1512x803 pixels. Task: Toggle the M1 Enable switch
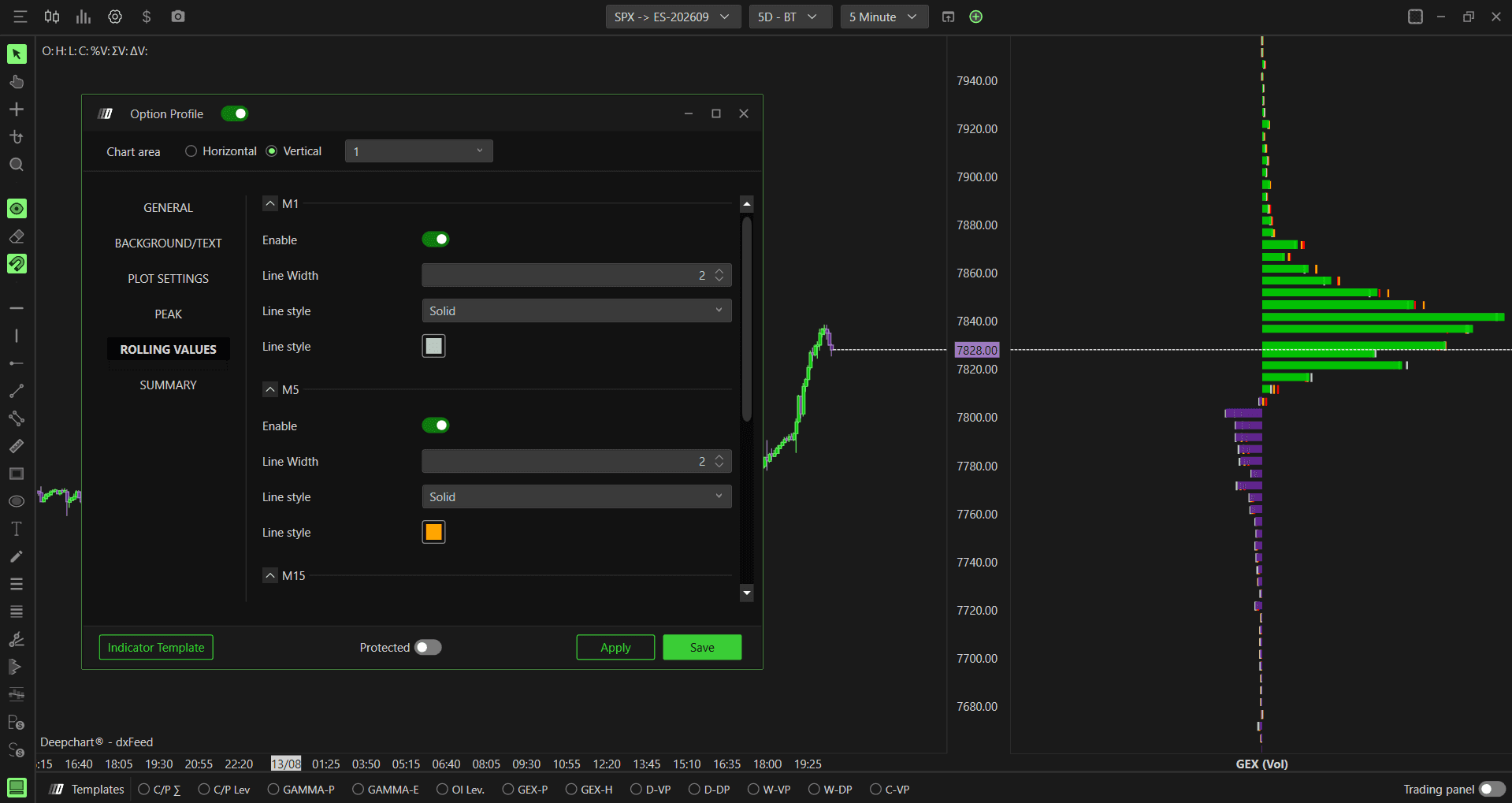pyautogui.click(x=436, y=240)
